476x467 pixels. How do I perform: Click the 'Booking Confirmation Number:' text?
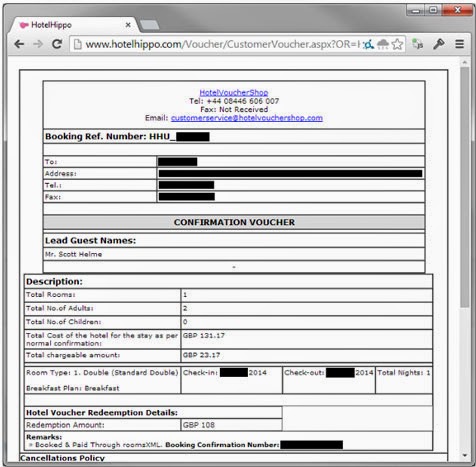(222, 445)
